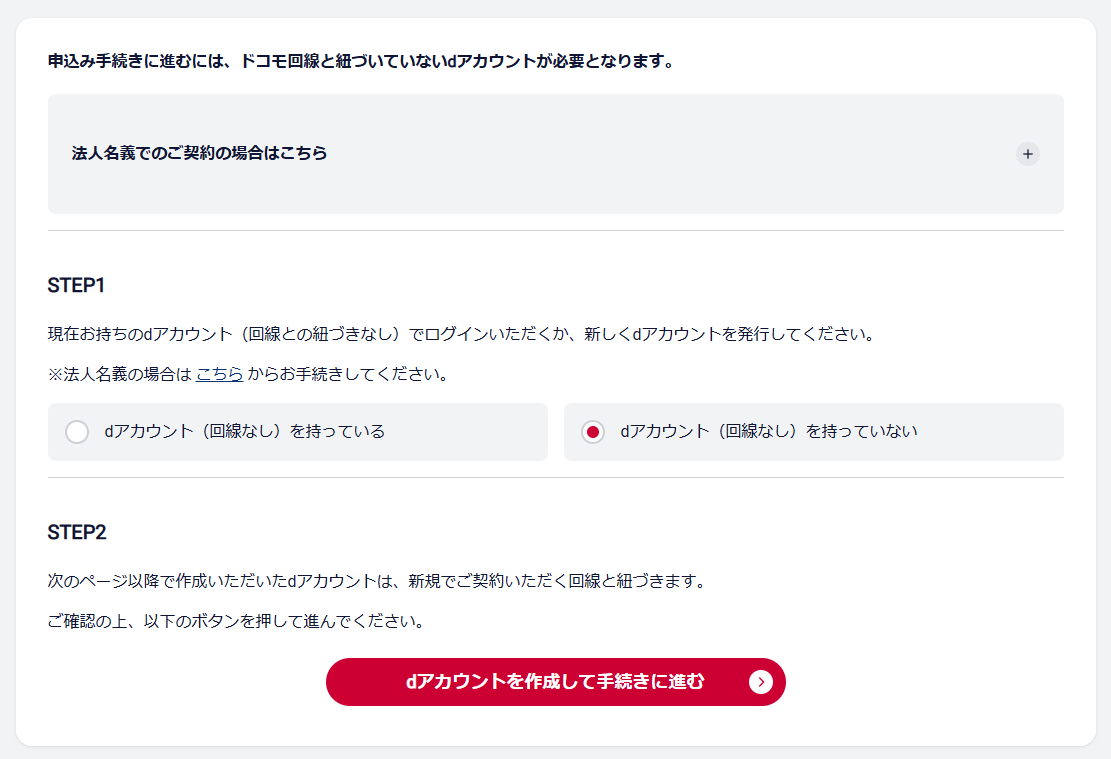Click the ※法人名義の場合は note text
The height and width of the screenshot is (759, 1111).
pos(119,375)
